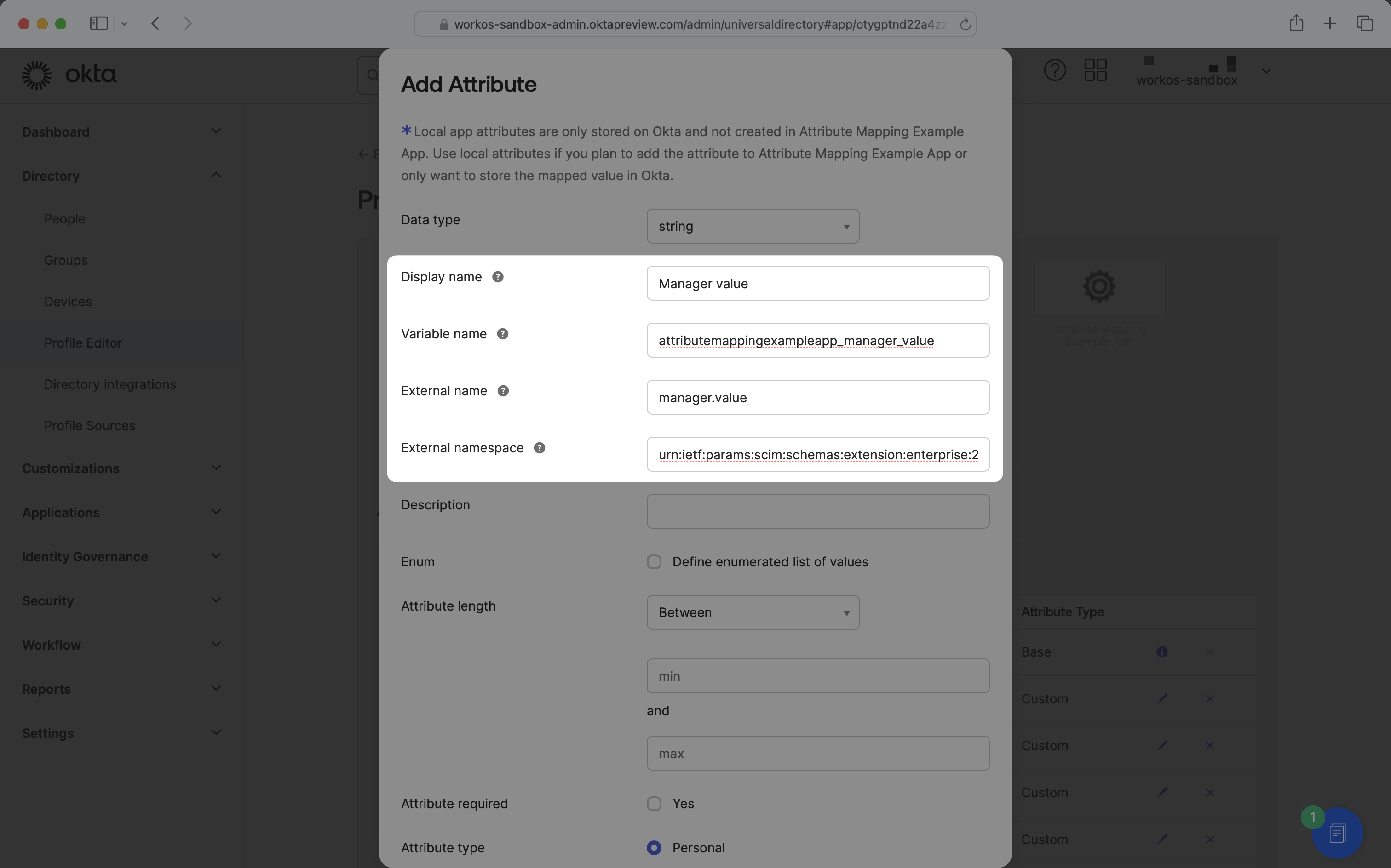Click the Display name help icon
Screen dimensions: 1391x868
[x=498, y=277]
